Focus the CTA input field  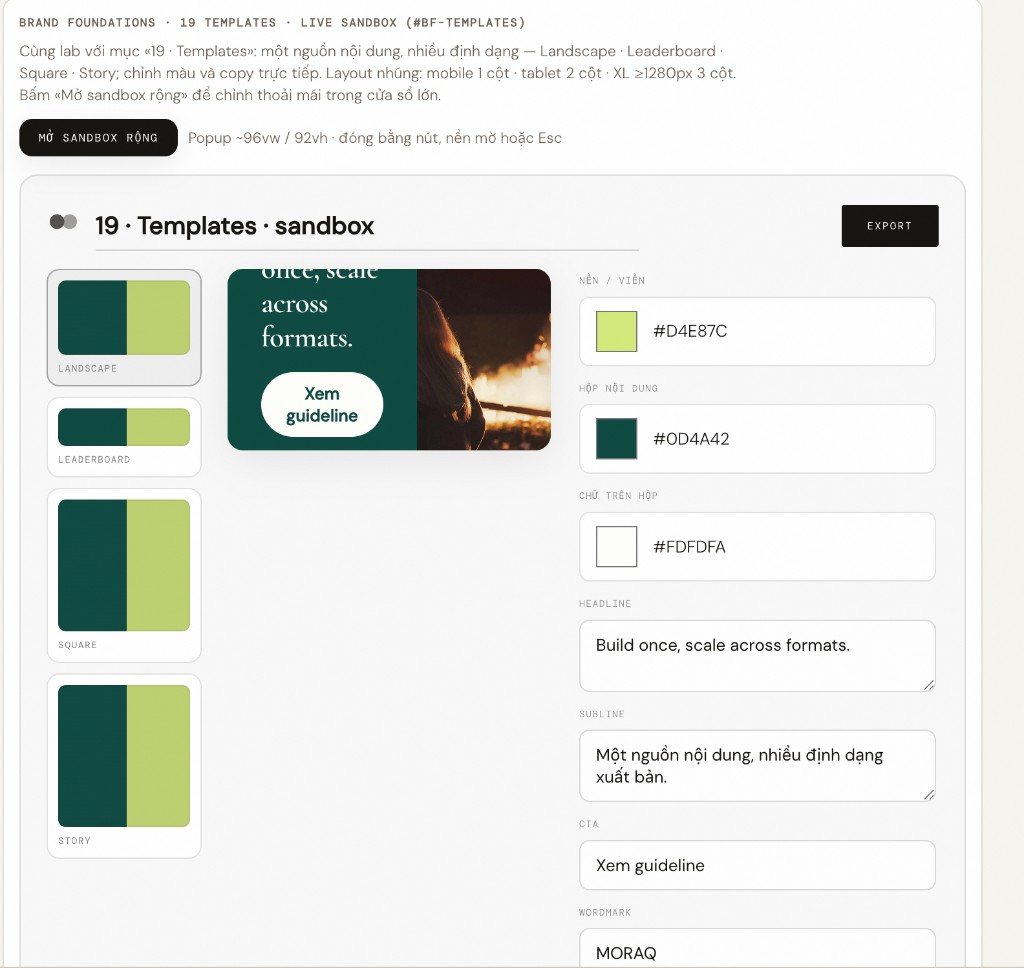click(757, 865)
